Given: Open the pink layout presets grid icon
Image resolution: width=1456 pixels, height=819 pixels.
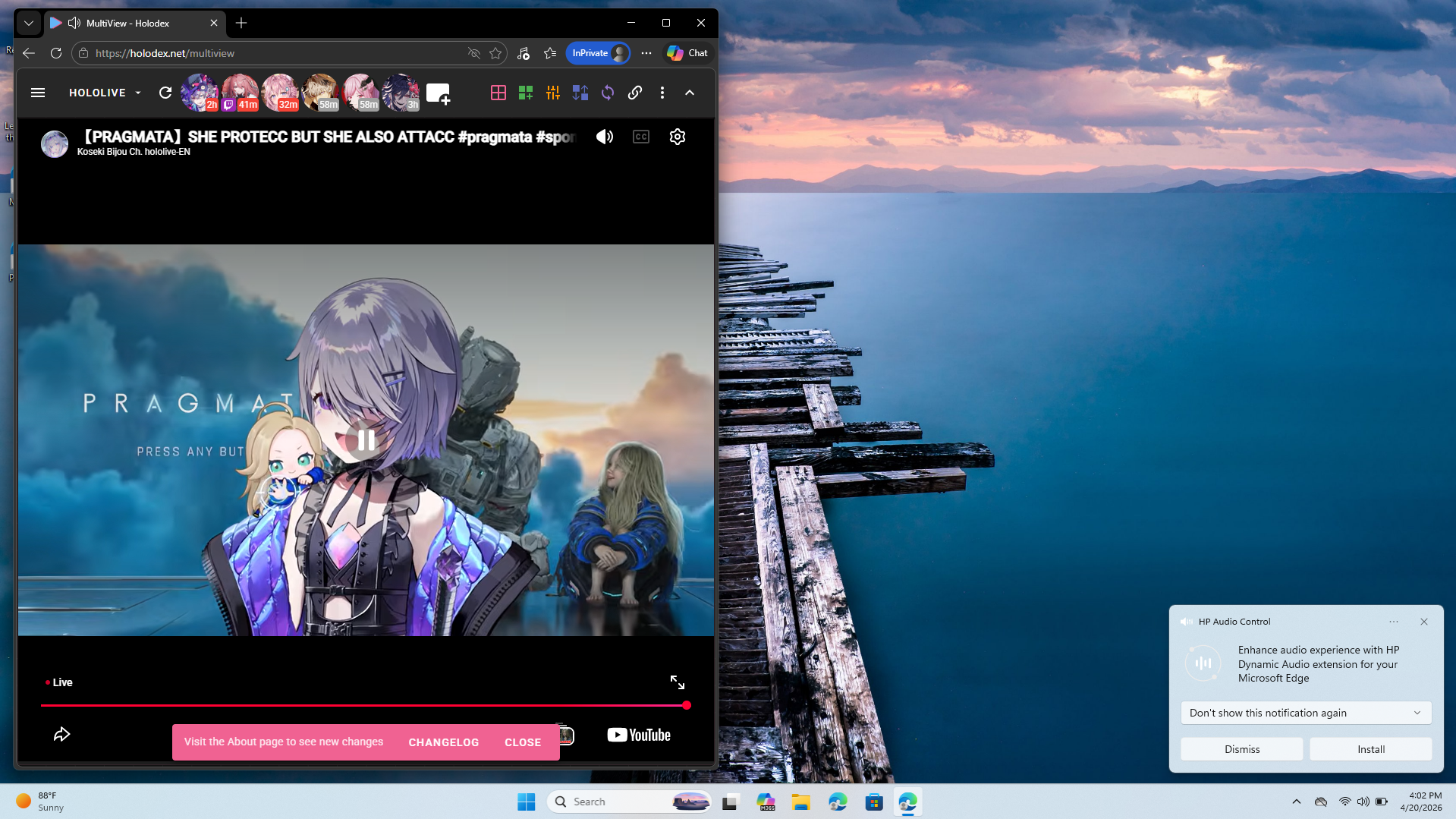Looking at the screenshot, I should point(498,93).
